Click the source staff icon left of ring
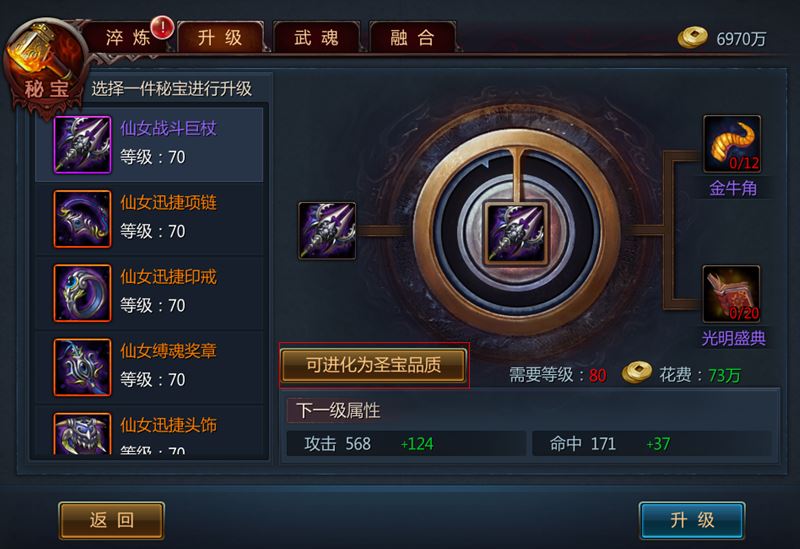The width and height of the screenshot is (800, 549). pos(327,231)
